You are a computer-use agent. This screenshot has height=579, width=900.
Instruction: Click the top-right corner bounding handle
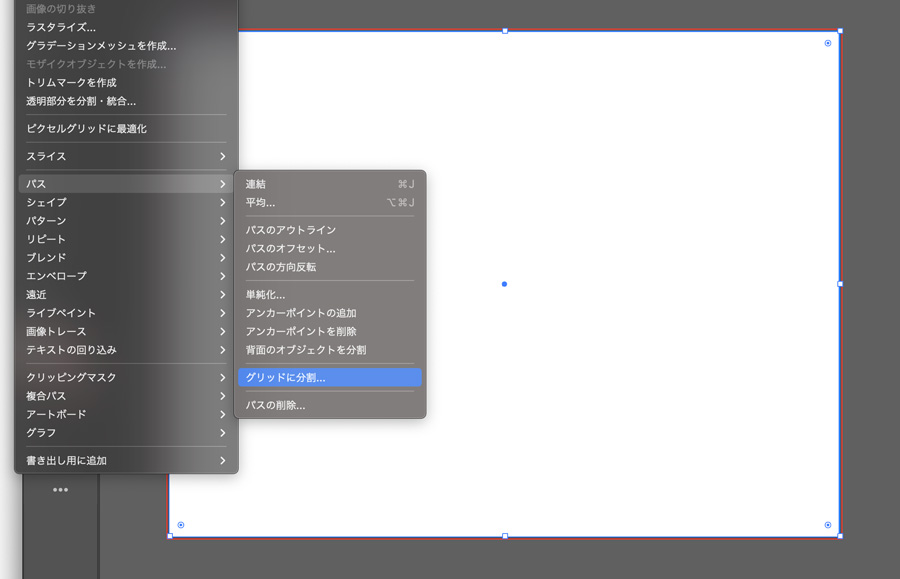[840, 31]
